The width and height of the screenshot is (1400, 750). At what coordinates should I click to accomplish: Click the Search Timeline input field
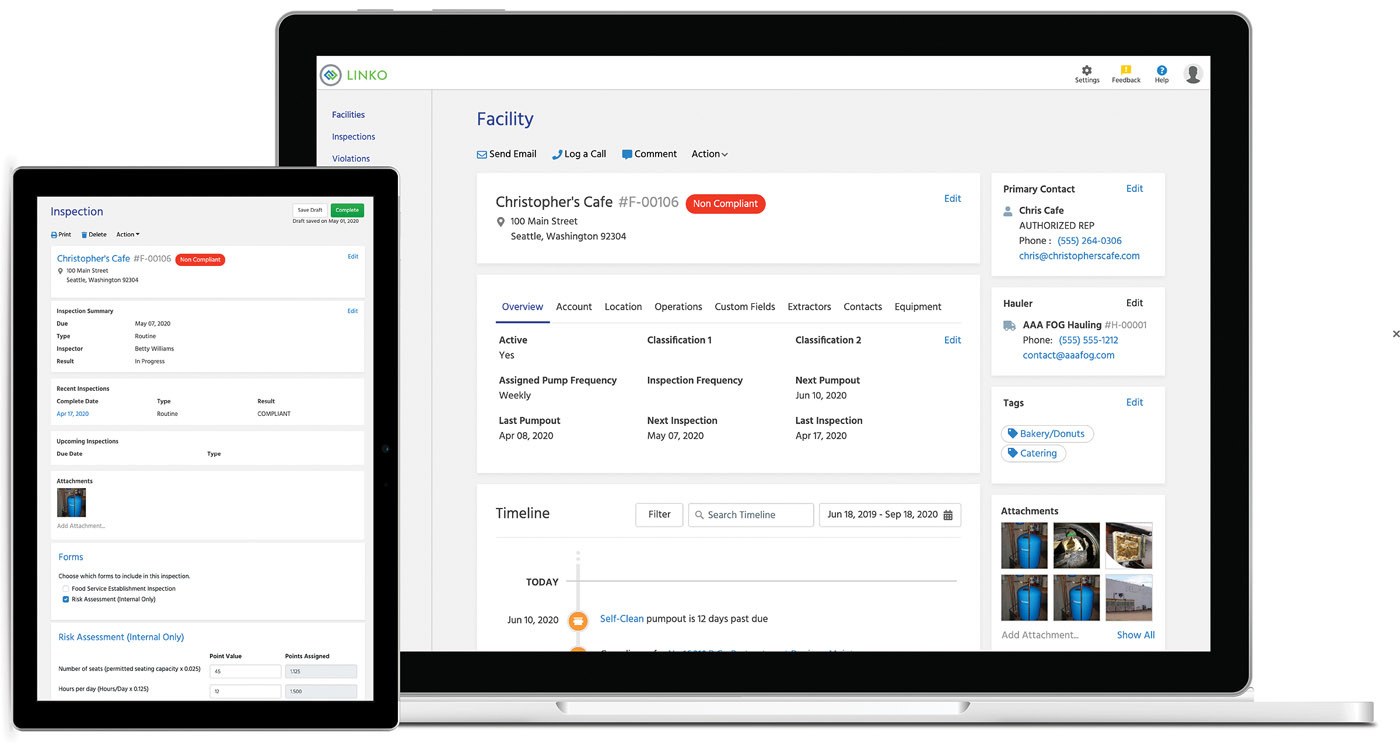pos(750,515)
